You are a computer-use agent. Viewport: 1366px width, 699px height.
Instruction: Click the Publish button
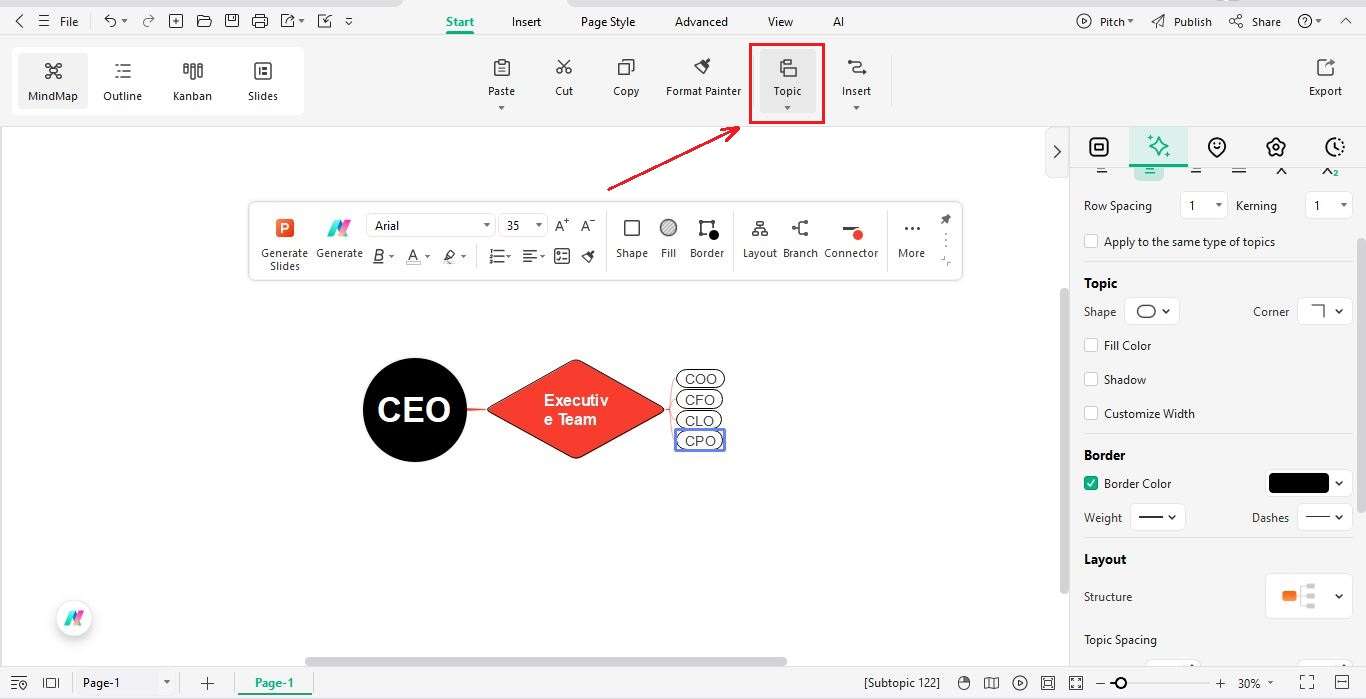click(x=1190, y=21)
